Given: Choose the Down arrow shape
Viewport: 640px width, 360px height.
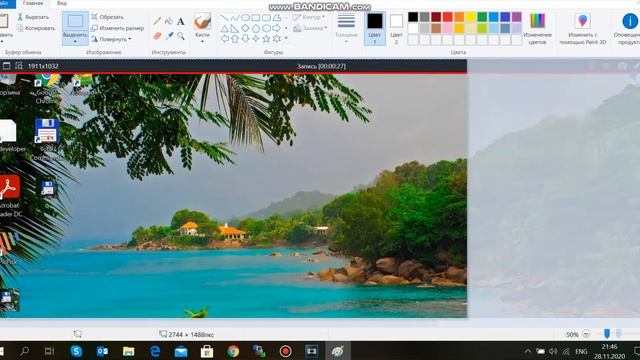Looking at the screenshot, I should click(x=245, y=39).
